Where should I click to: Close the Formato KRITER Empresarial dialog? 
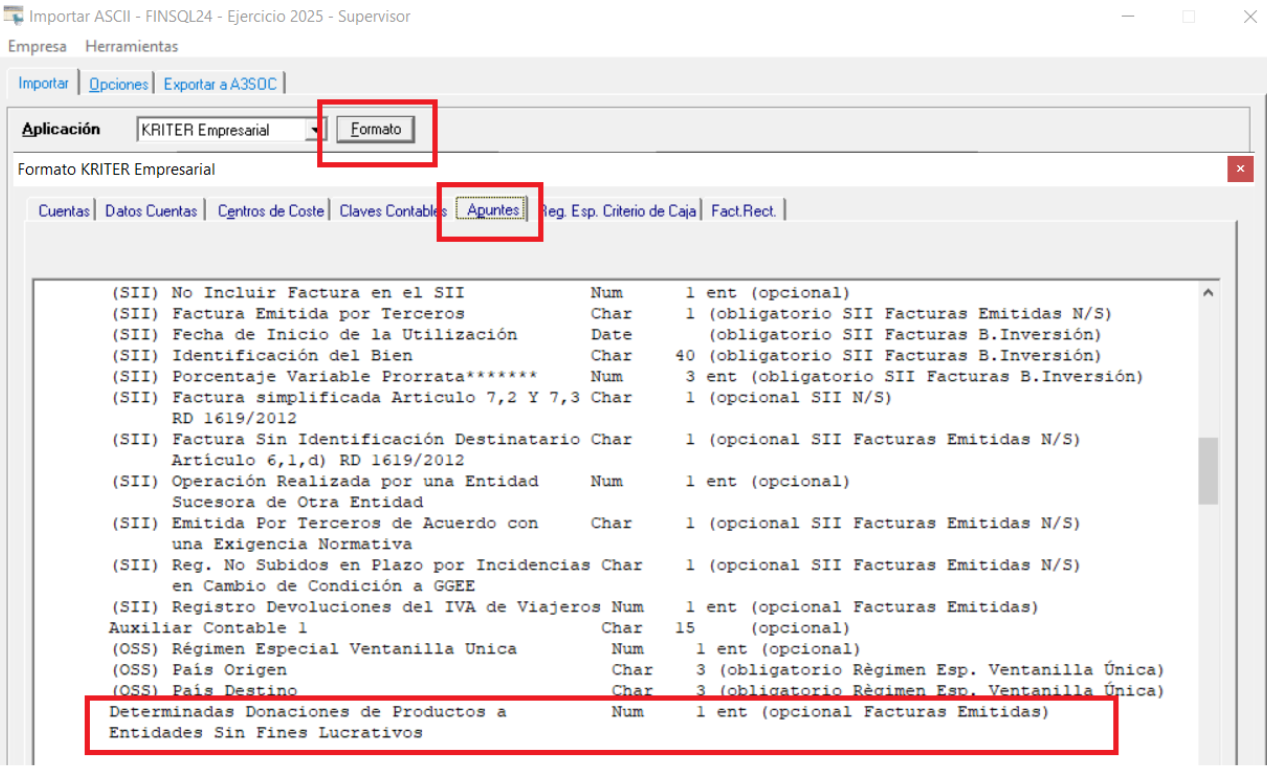click(x=1240, y=169)
